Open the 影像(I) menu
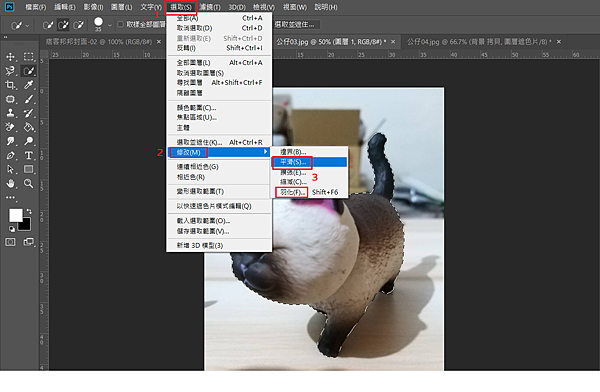This screenshot has width=600, height=392. point(93,7)
